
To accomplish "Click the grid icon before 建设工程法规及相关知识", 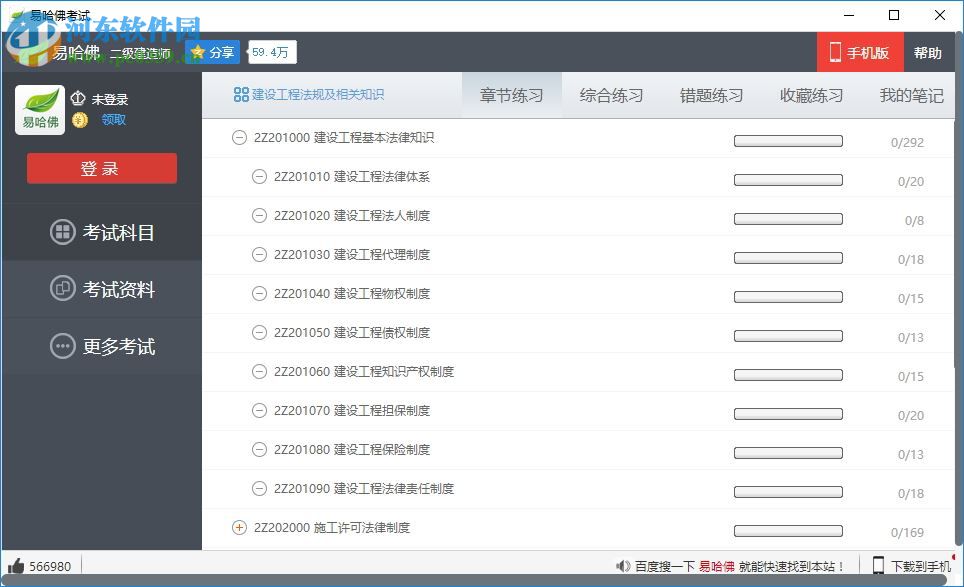I will pyautogui.click(x=243, y=93).
